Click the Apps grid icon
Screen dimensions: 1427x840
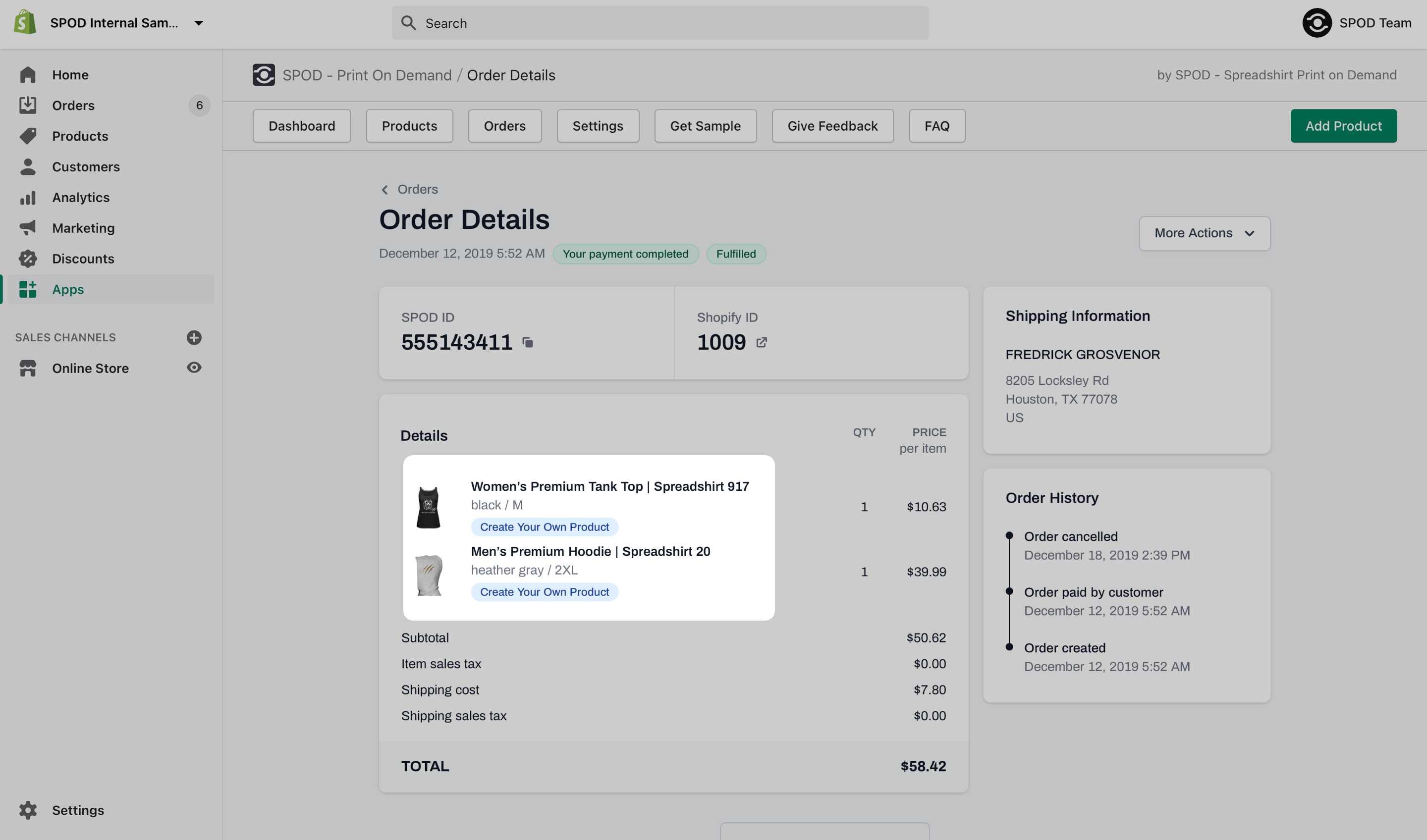click(x=28, y=289)
